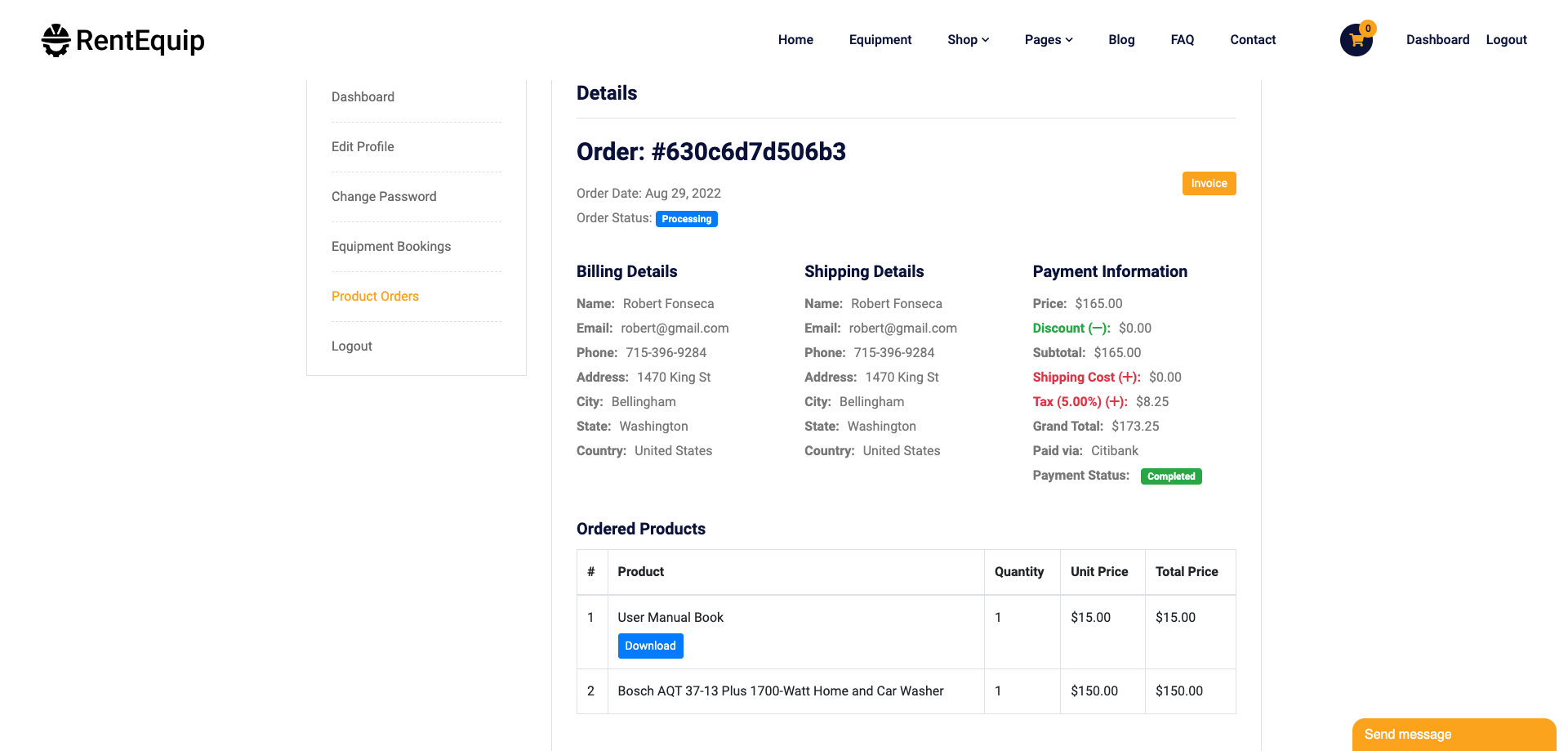The width and height of the screenshot is (1568, 751).
Task: Select Edit Profile in sidebar
Action: pyautogui.click(x=363, y=147)
